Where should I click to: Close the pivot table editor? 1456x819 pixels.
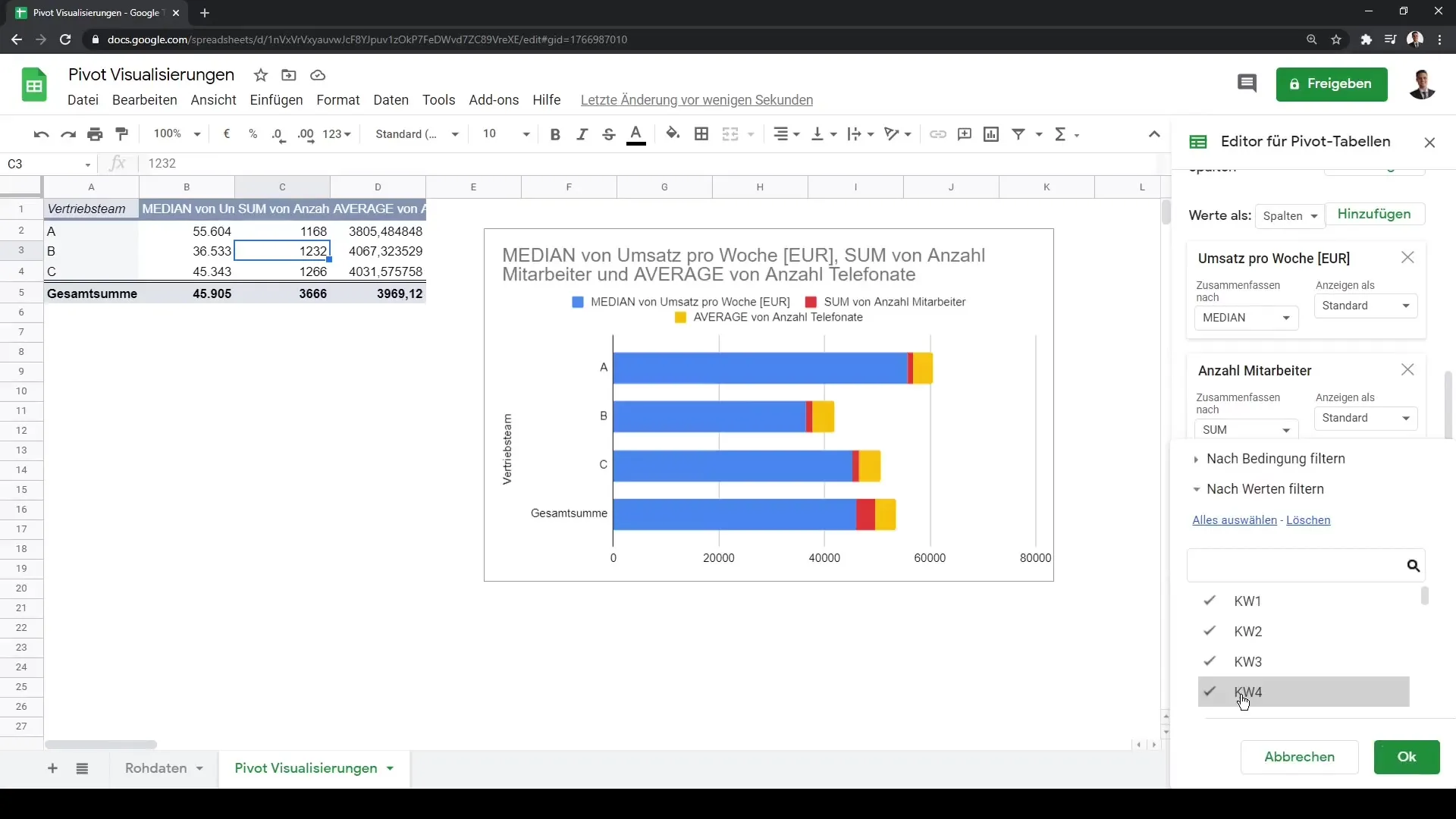1429,143
